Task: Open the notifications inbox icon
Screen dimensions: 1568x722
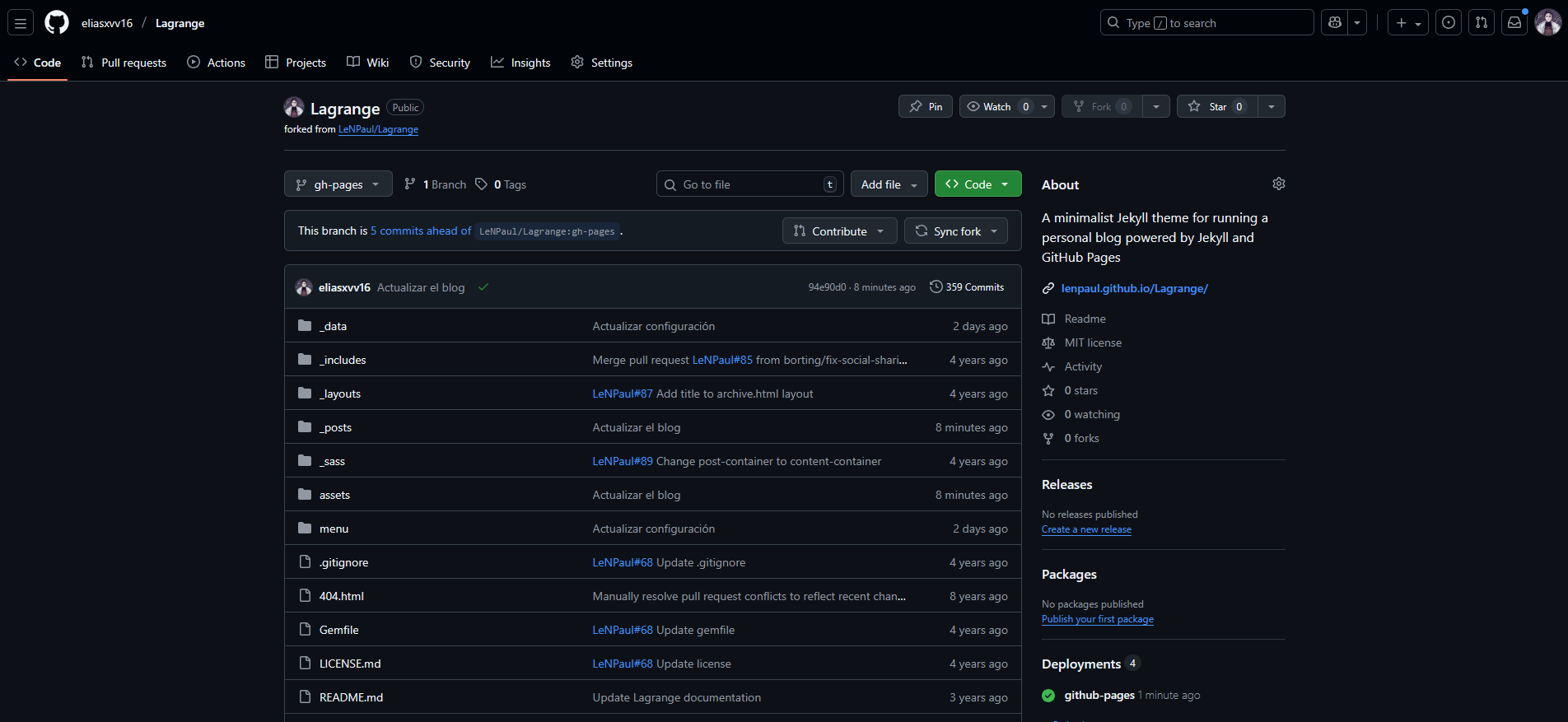Action: tap(1514, 23)
